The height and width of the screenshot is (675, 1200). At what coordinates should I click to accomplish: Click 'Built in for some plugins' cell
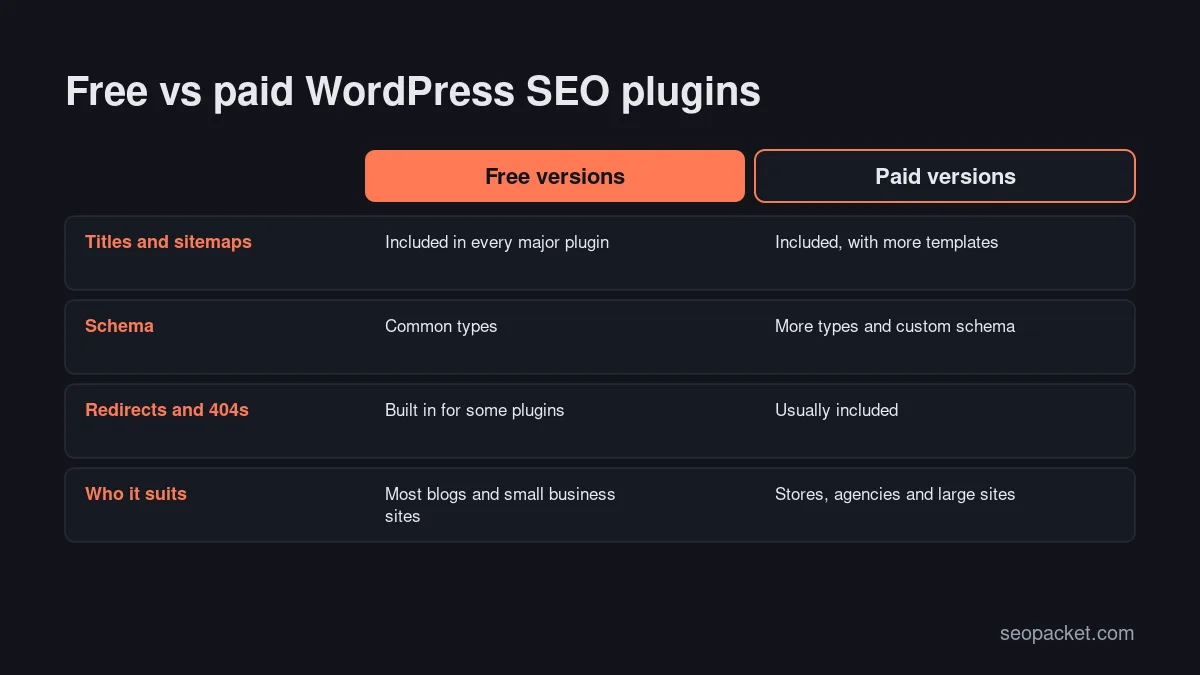(474, 410)
